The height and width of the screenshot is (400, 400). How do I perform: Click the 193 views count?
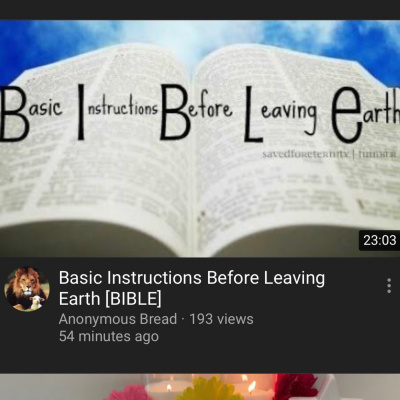pos(221,319)
